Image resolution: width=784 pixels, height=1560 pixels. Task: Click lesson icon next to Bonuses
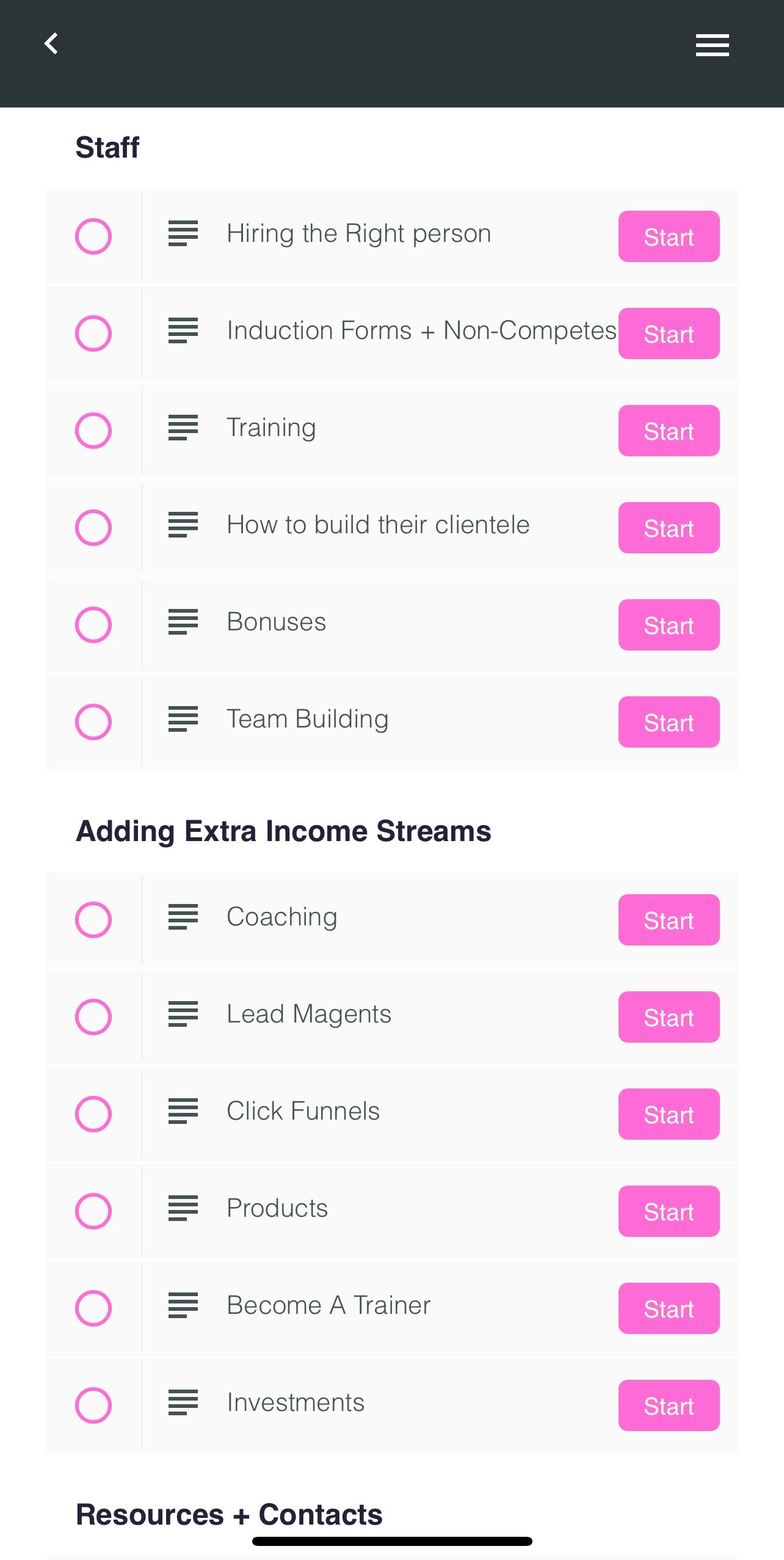[183, 622]
